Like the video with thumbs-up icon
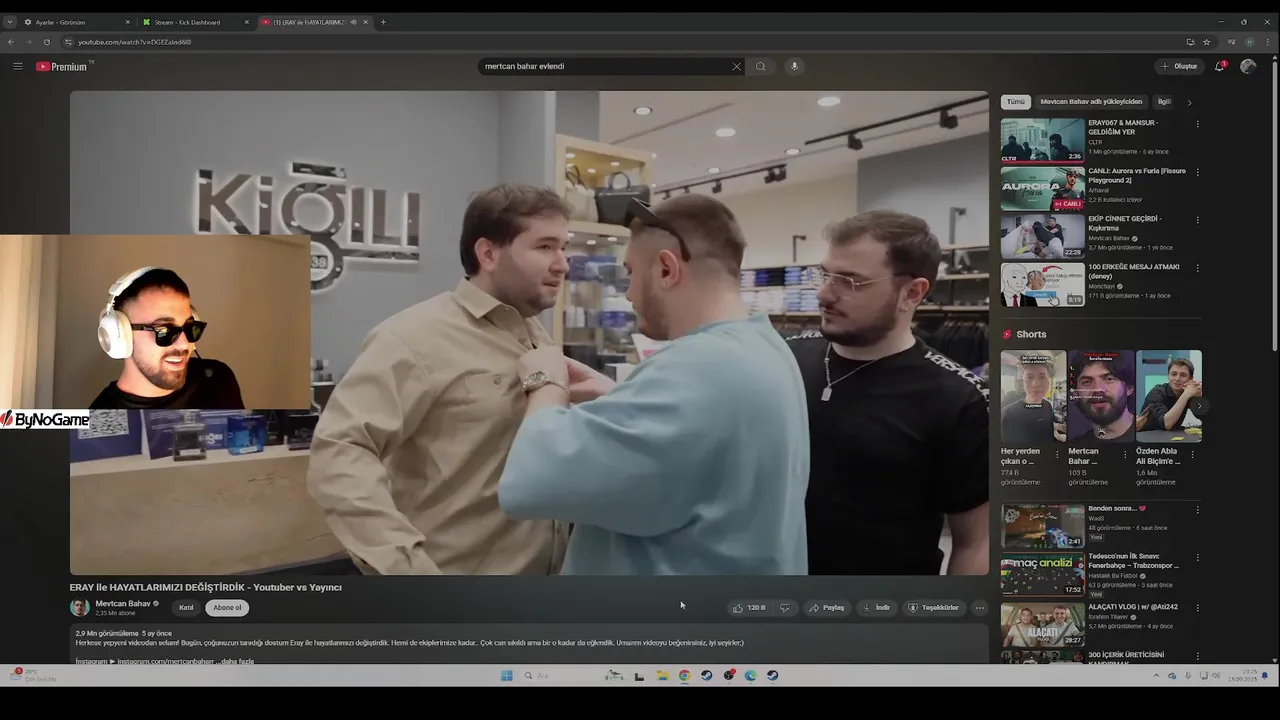The height and width of the screenshot is (720, 1280). (x=749, y=607)
